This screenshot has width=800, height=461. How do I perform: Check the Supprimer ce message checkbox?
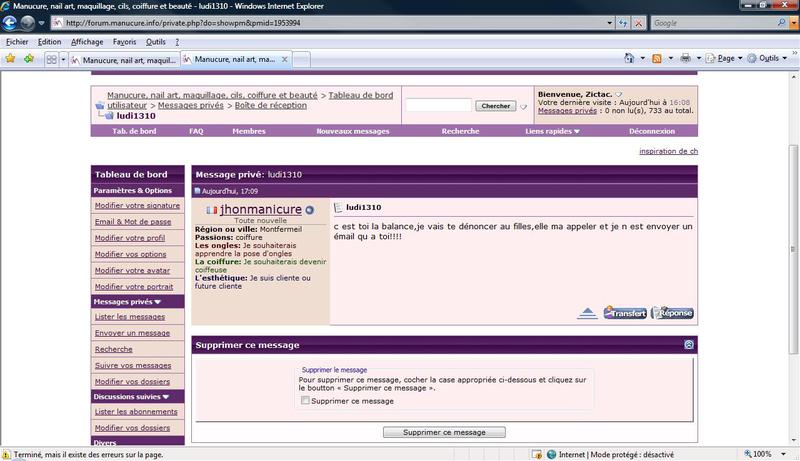coord(306,401)
